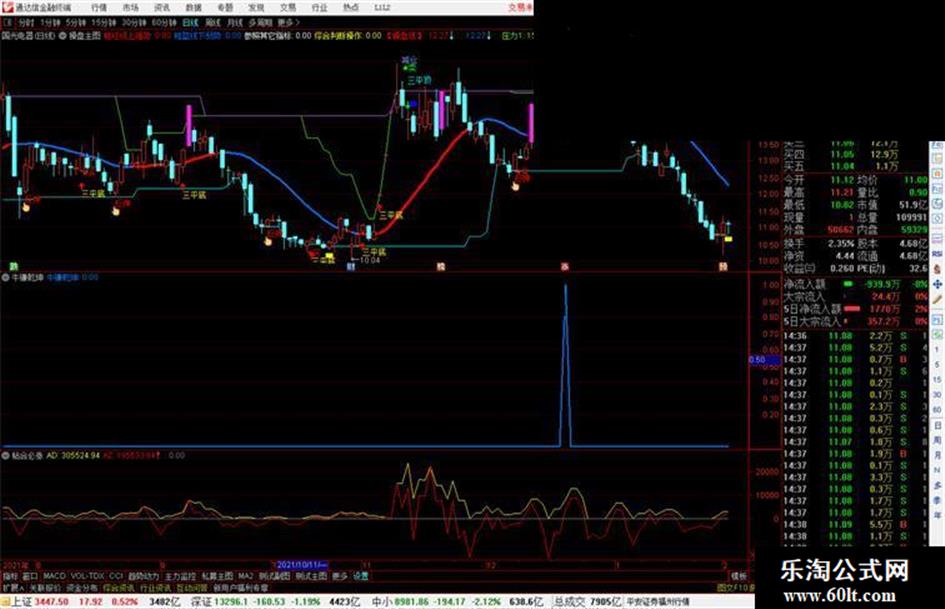Select the 月线 period tab

click(234, 22)
